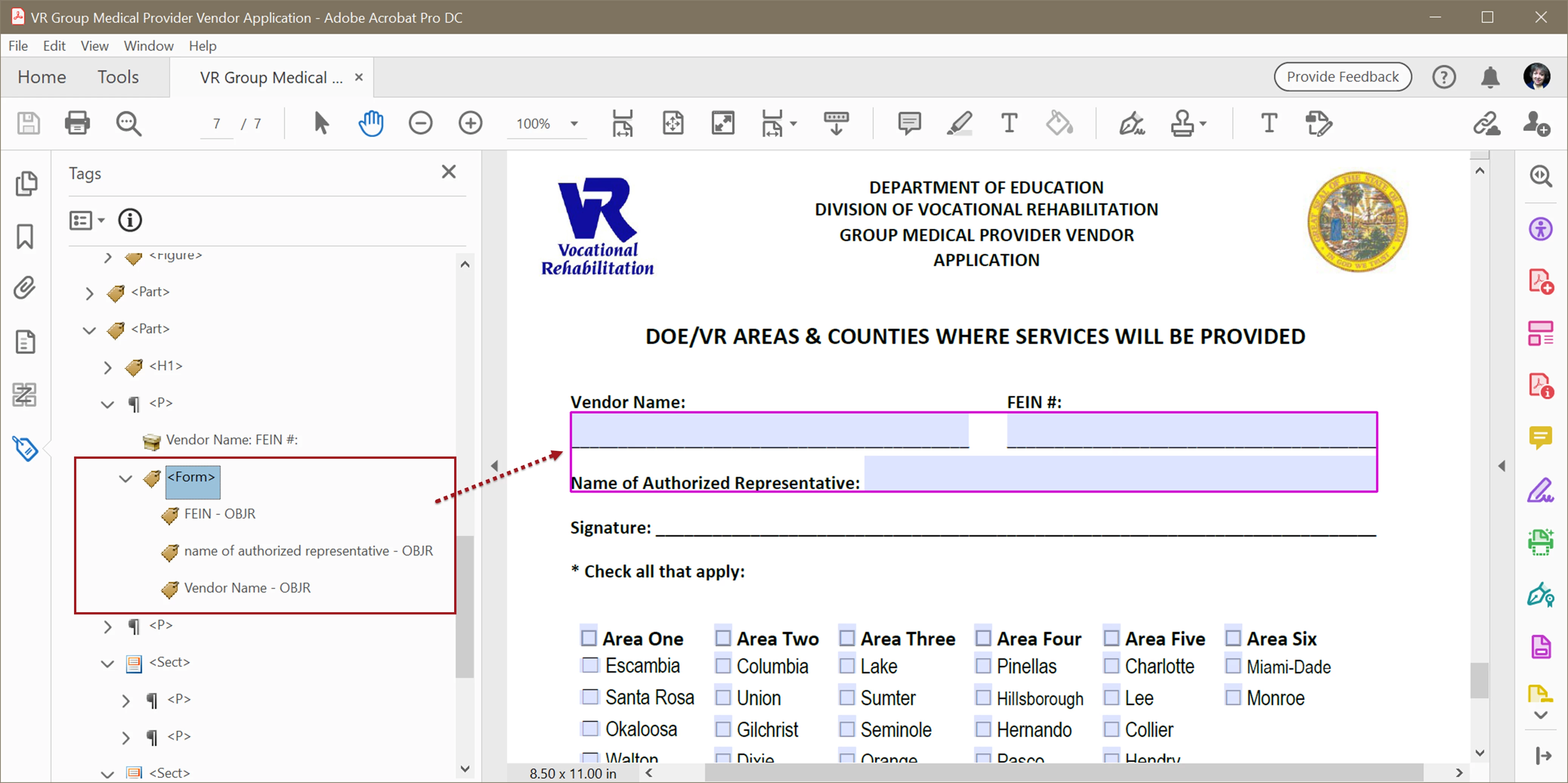This screenshot has height=783, width=1568.
Task: Close the Tags panel
Action: pos(448,172)
